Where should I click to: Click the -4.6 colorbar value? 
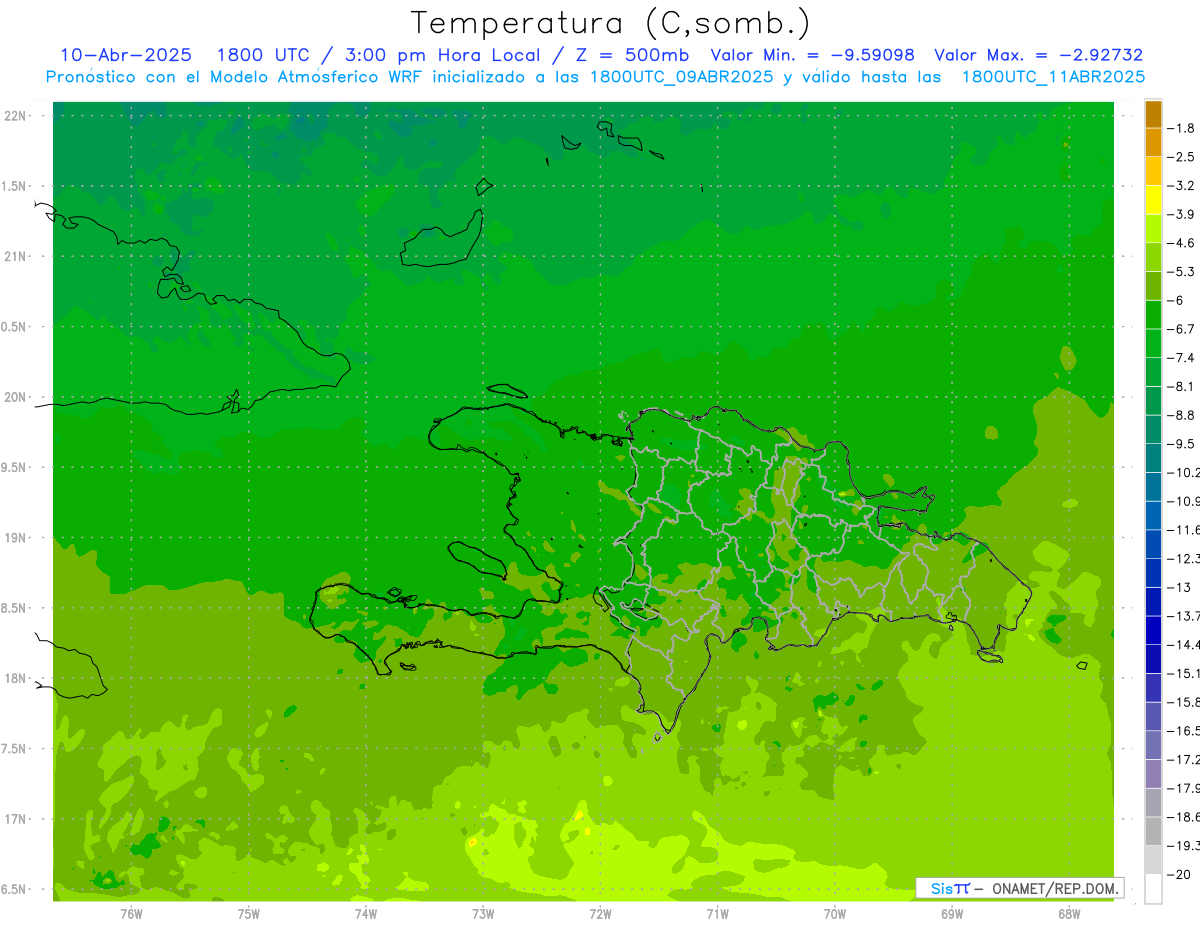tap(1182, 243)
